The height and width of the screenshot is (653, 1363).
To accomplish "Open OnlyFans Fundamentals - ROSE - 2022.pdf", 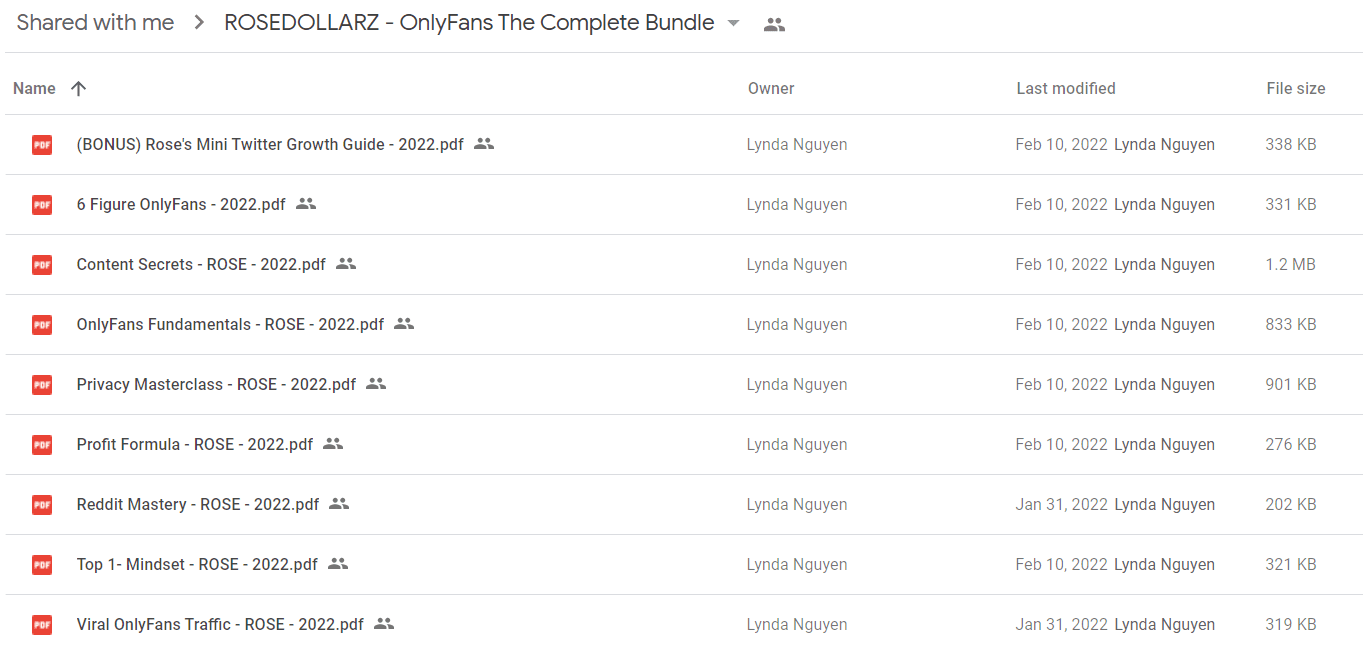I will (x=230, y=324).
